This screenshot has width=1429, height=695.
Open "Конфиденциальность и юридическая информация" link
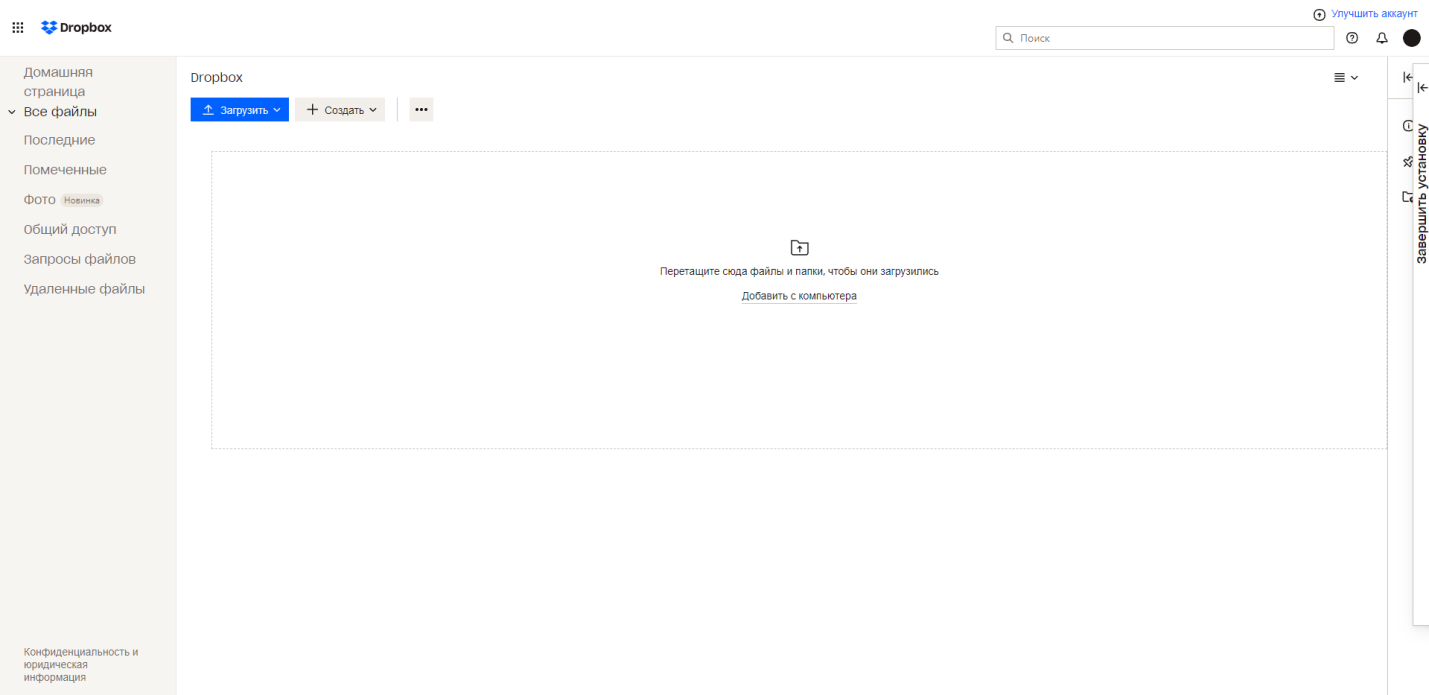81,664
